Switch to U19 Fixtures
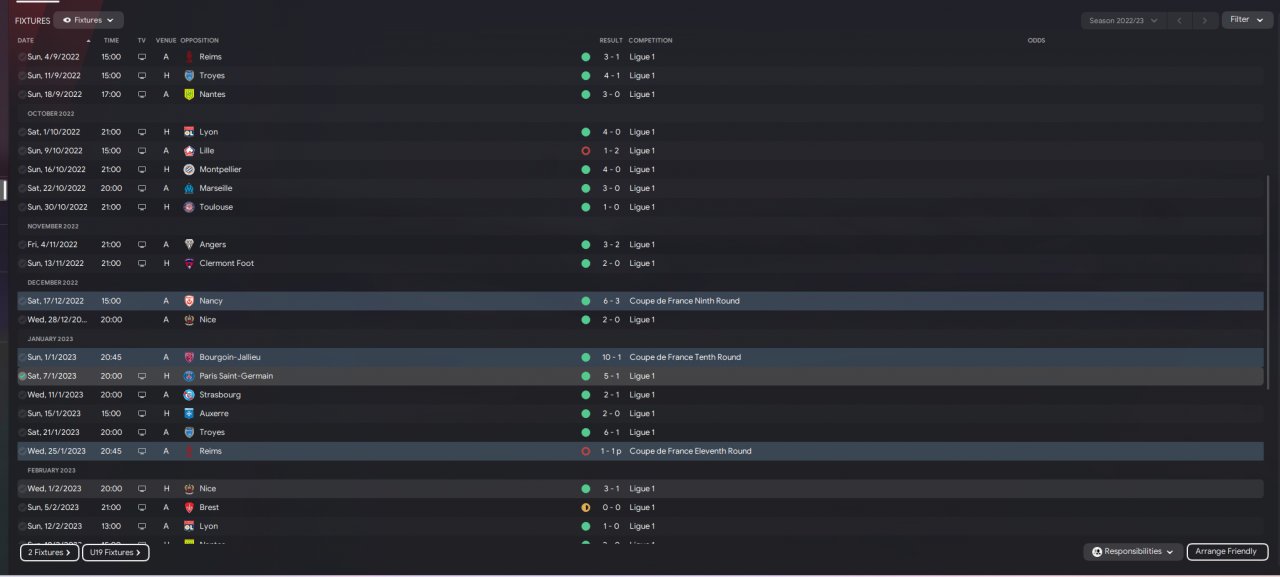Image resolution: width=1280 pixels, height=577 pixels. [115, 552]
